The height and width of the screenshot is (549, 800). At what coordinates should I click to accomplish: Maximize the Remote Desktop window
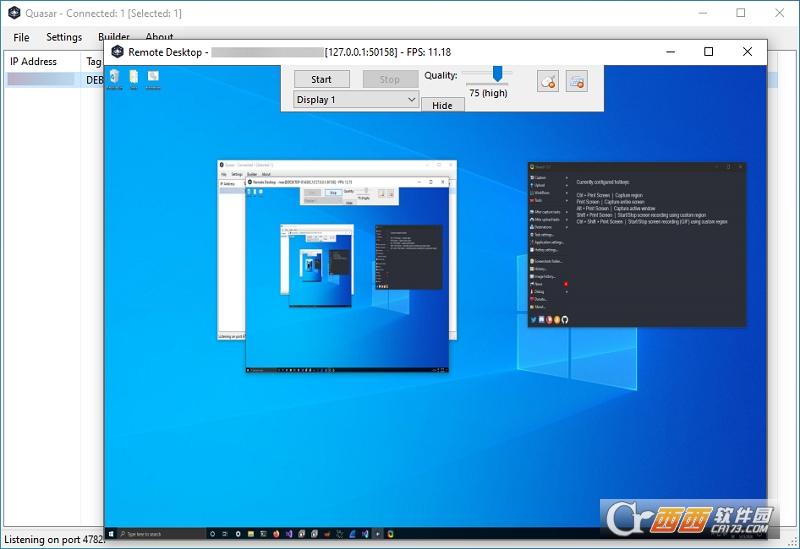pos(708,52)
